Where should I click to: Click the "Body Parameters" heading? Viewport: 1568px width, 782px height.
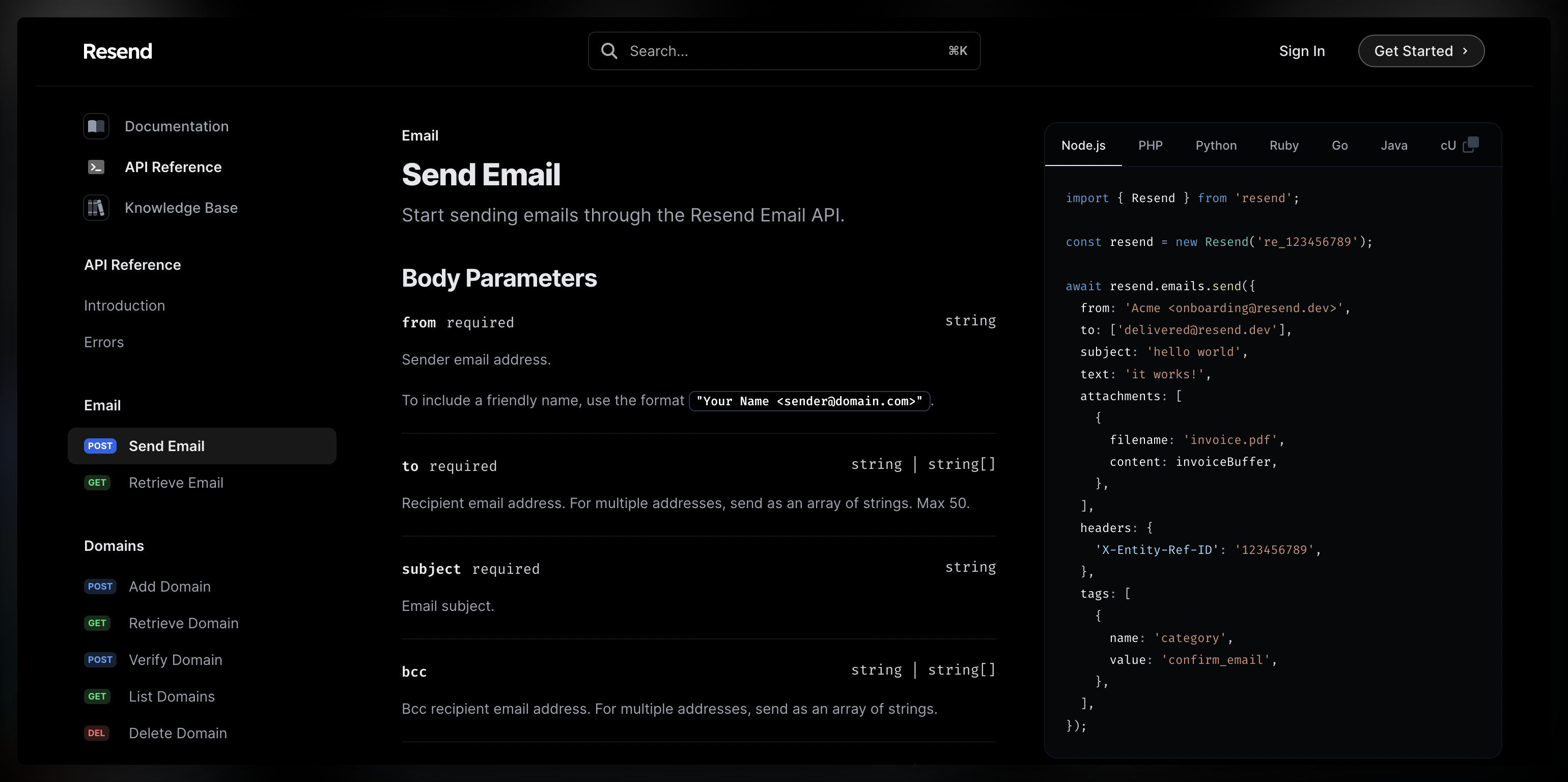[x=499, y=278]
